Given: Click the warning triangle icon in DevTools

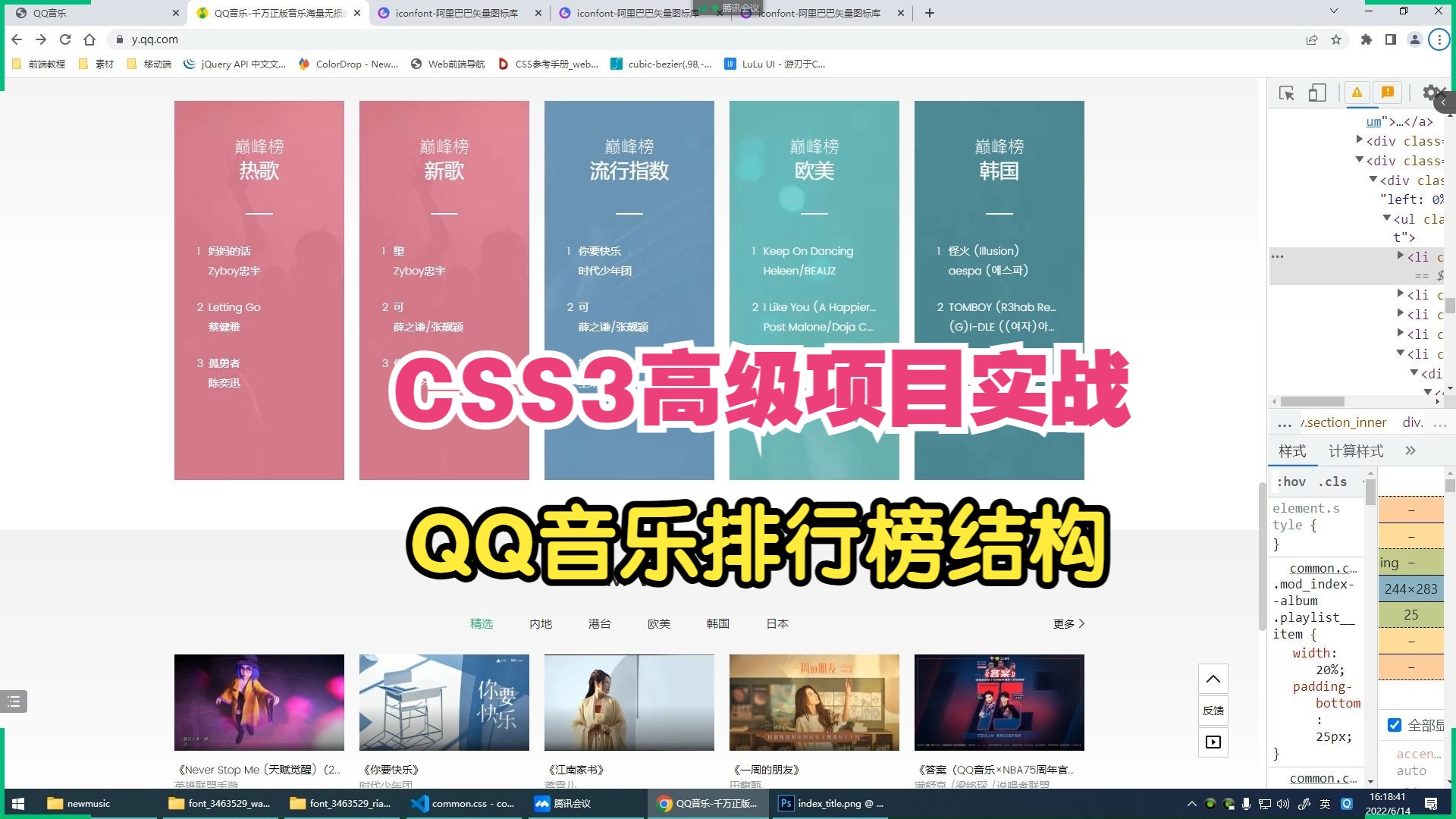Looking at the screenshot, I should tap(1357, 93).
